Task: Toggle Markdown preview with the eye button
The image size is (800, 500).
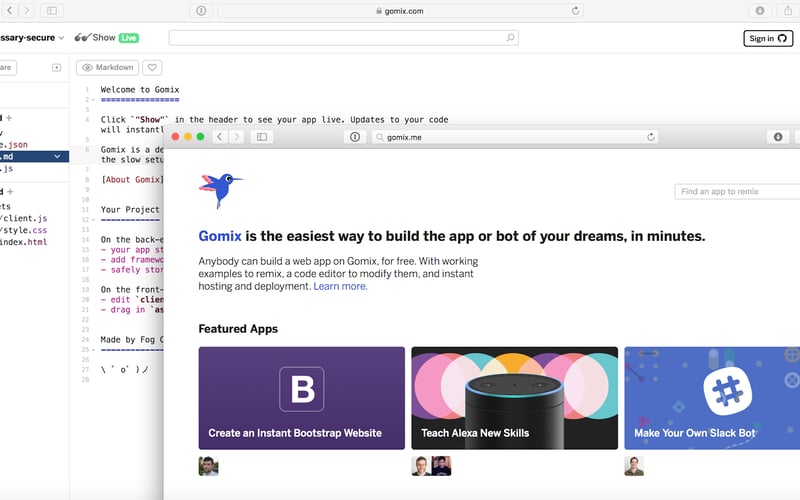Action: 108,67
